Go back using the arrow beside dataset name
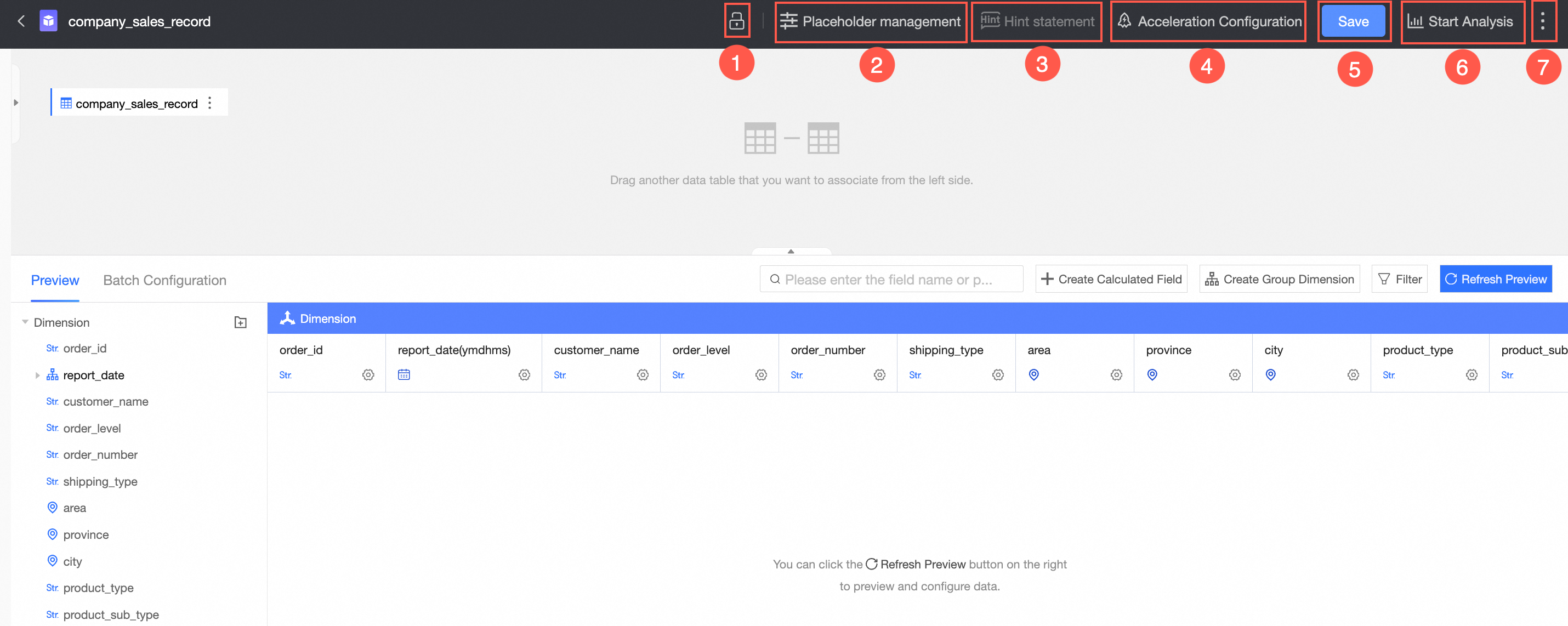The height and width of the screenshot is (626, 1568). tap(21, 21)
